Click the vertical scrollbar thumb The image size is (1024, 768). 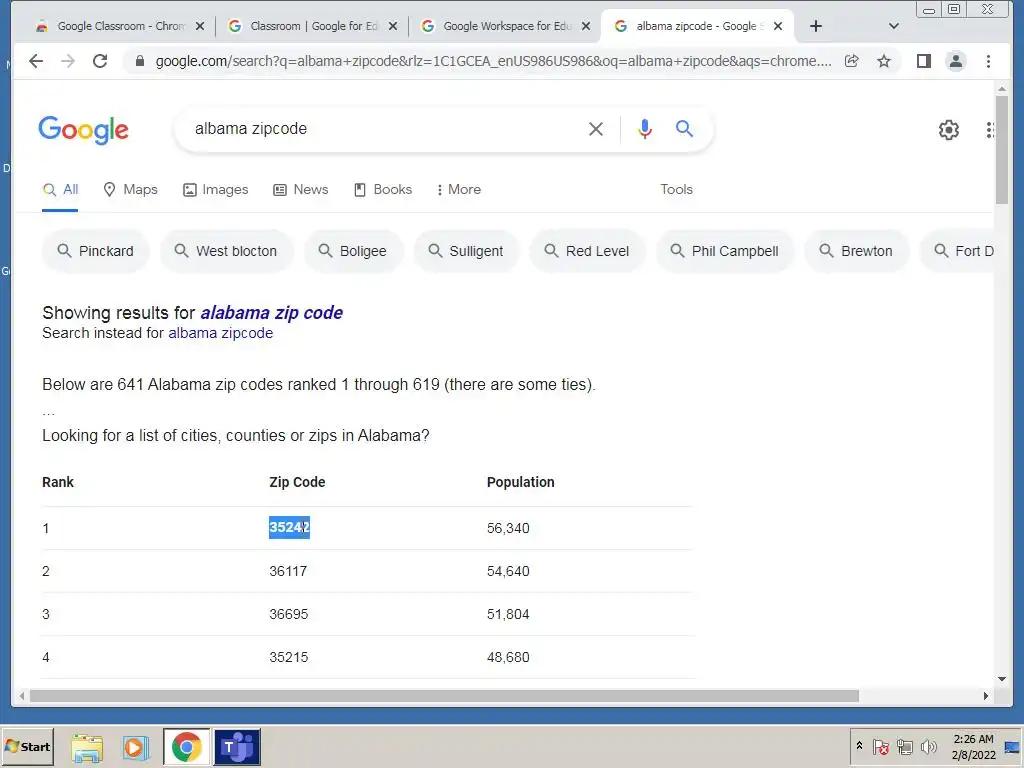pyautogui.click(x=1002, y=150)
